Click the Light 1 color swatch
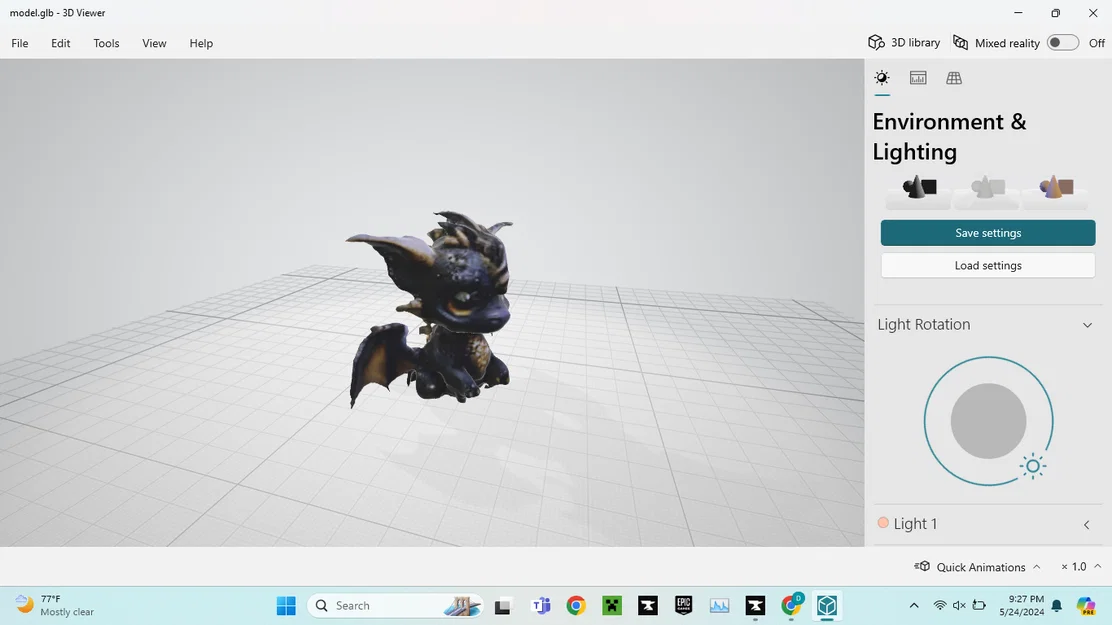This screenshot has height=625, width=1112. (883, 523)
